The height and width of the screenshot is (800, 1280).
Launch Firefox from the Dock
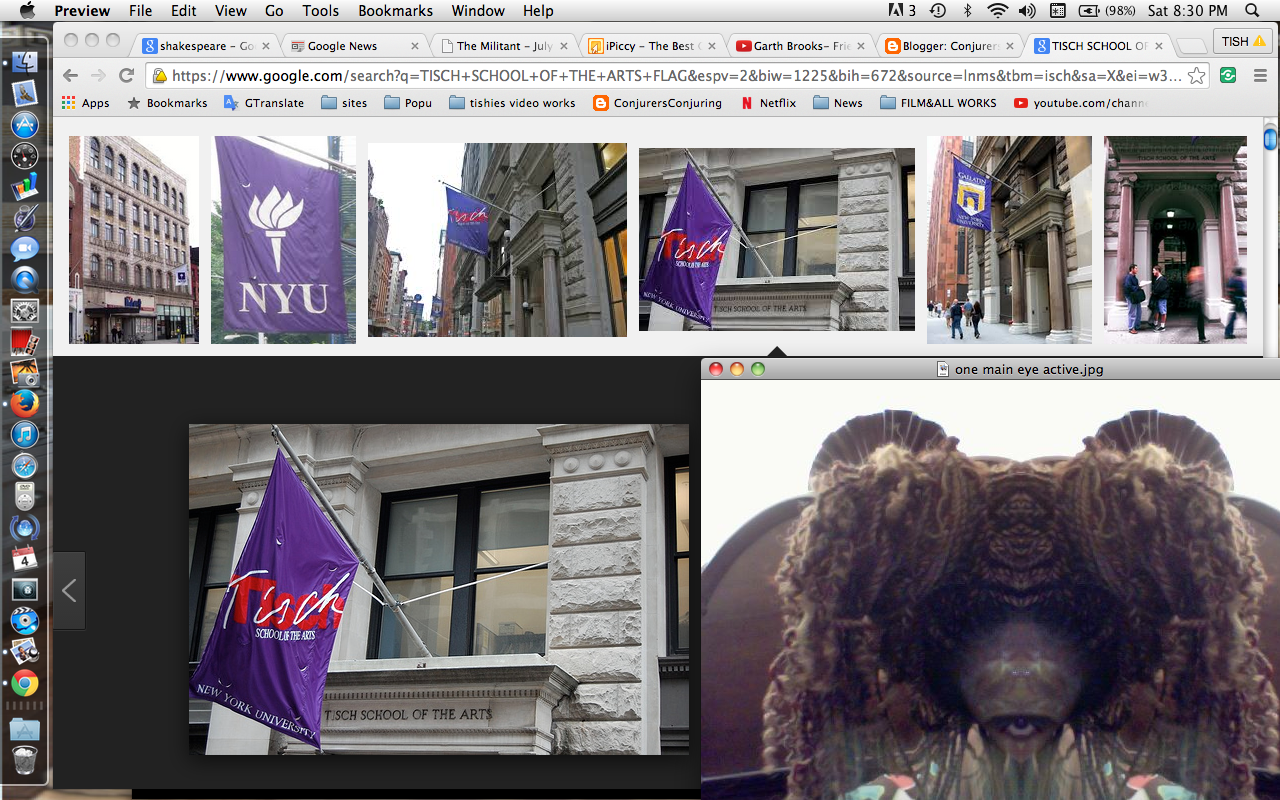(24, 403)
